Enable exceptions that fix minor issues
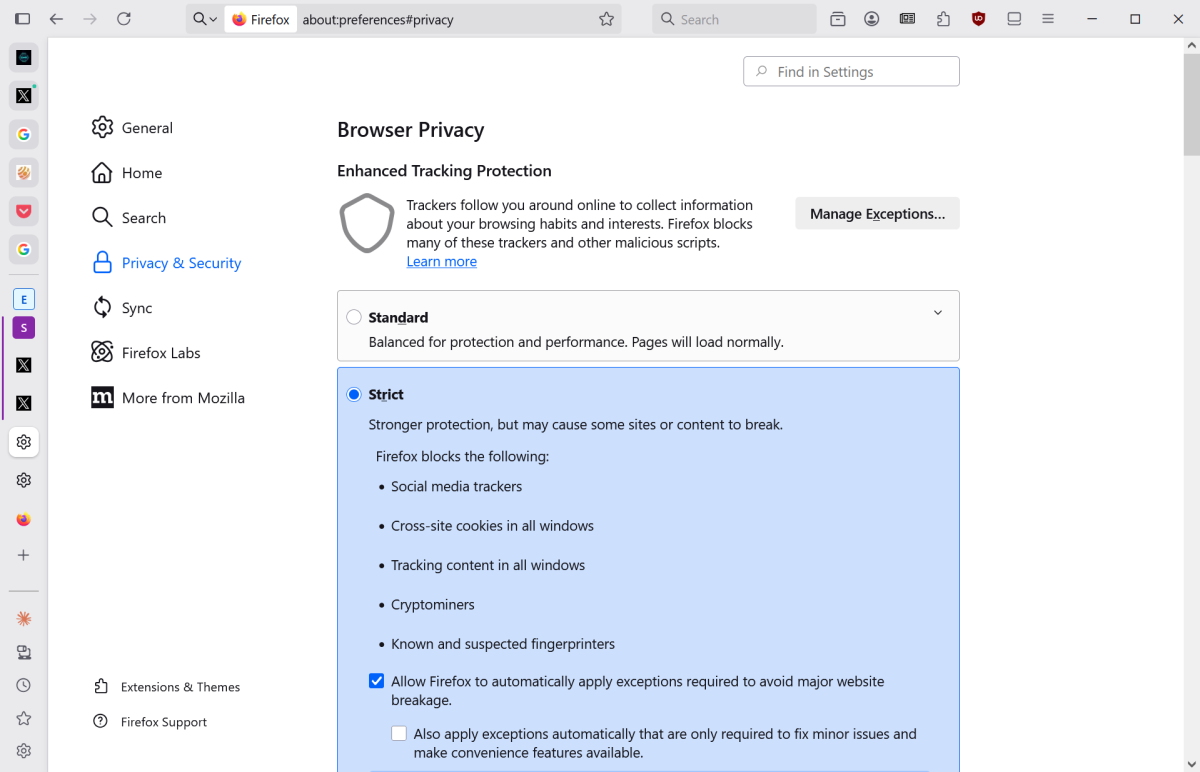 click(399, 733)
